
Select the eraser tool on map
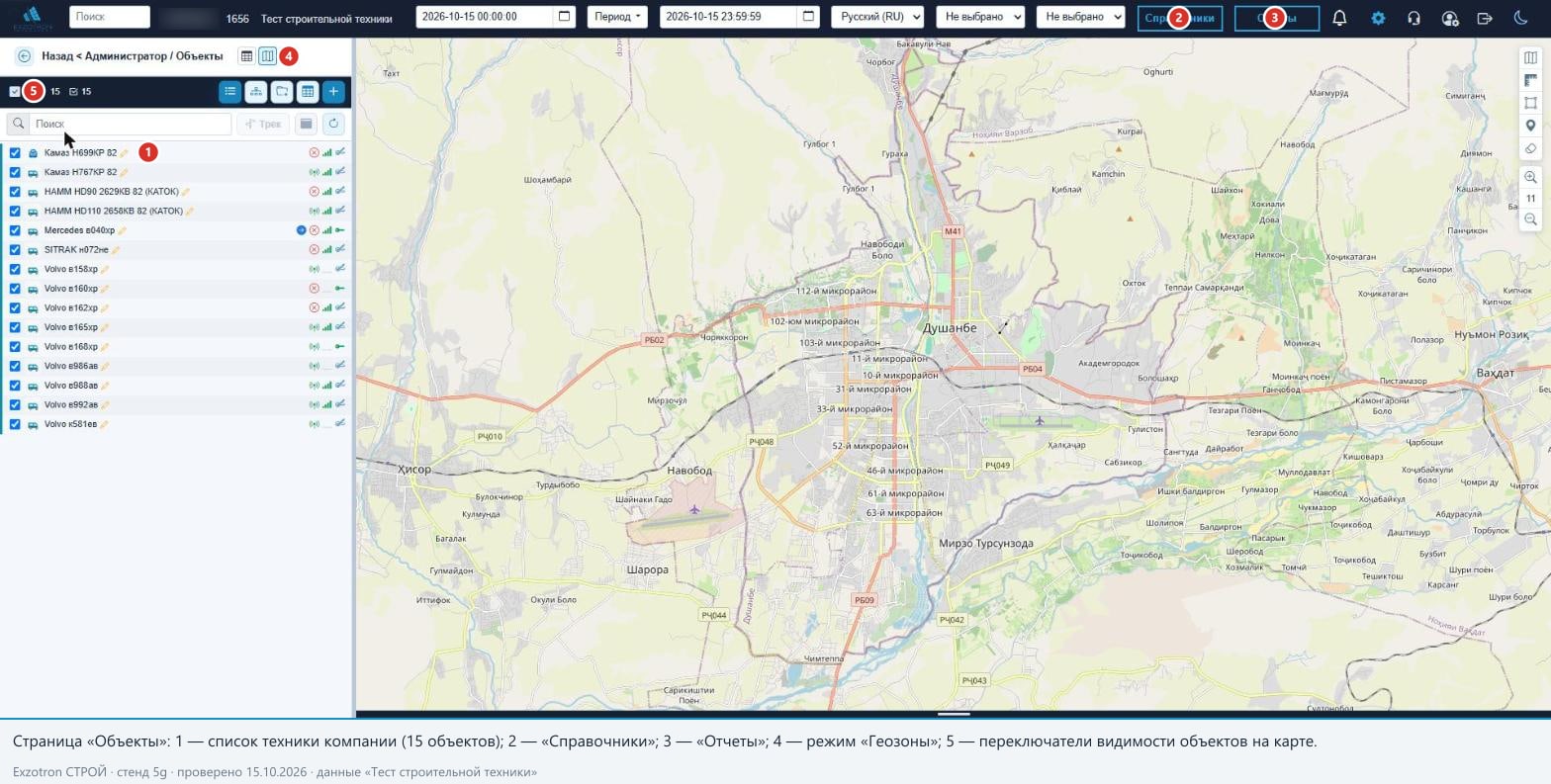click(1530, 148)
